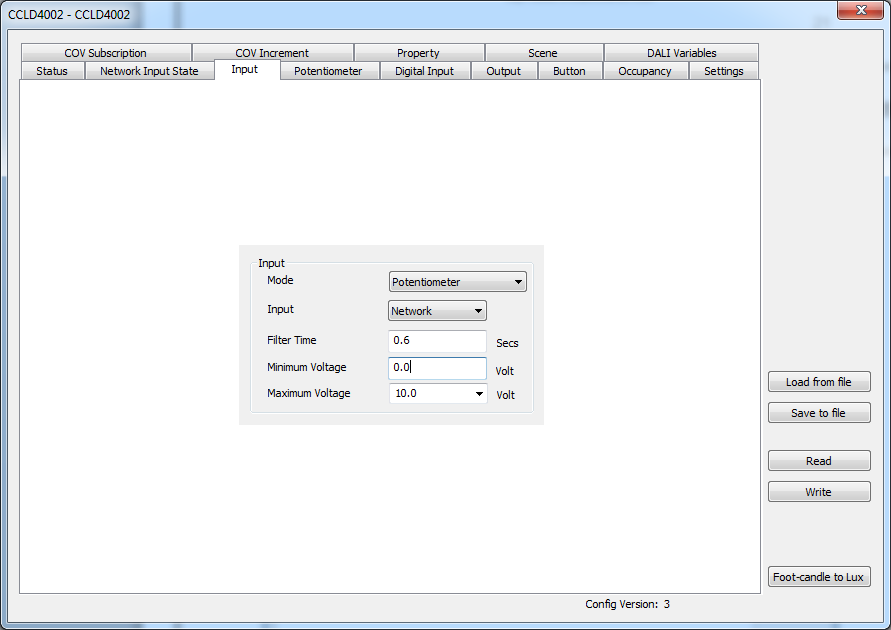Click the Filter Time label
This screenshot has width=891, height=630.
[292, 340]
